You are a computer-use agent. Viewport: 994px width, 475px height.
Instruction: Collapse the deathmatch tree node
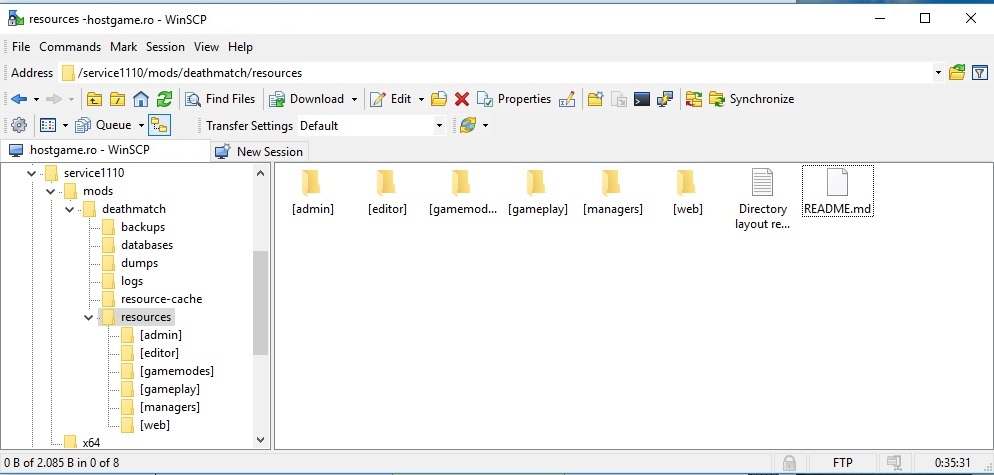click(x=70, y=209)
